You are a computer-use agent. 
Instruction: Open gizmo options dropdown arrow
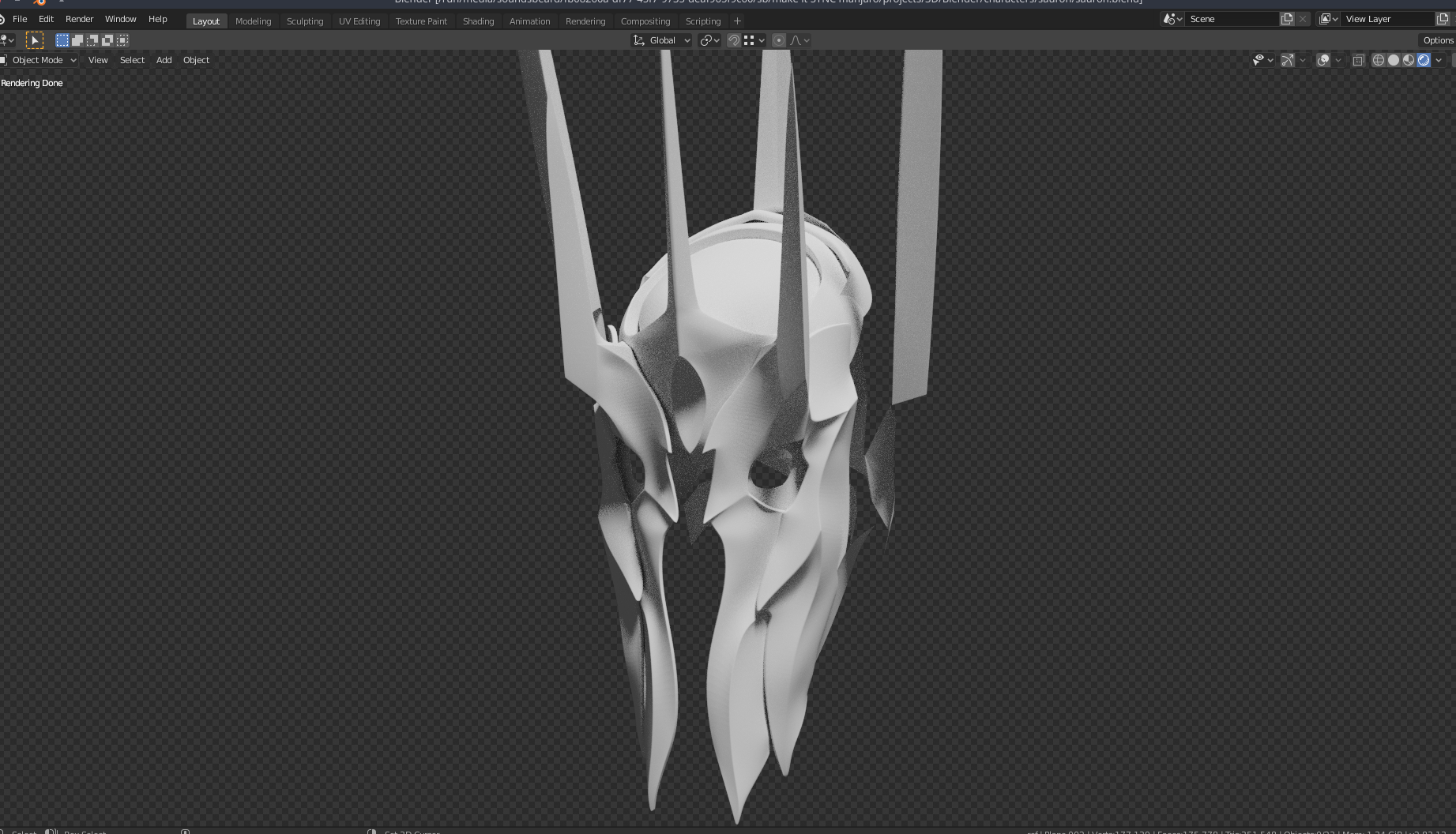coord(1303,60)
